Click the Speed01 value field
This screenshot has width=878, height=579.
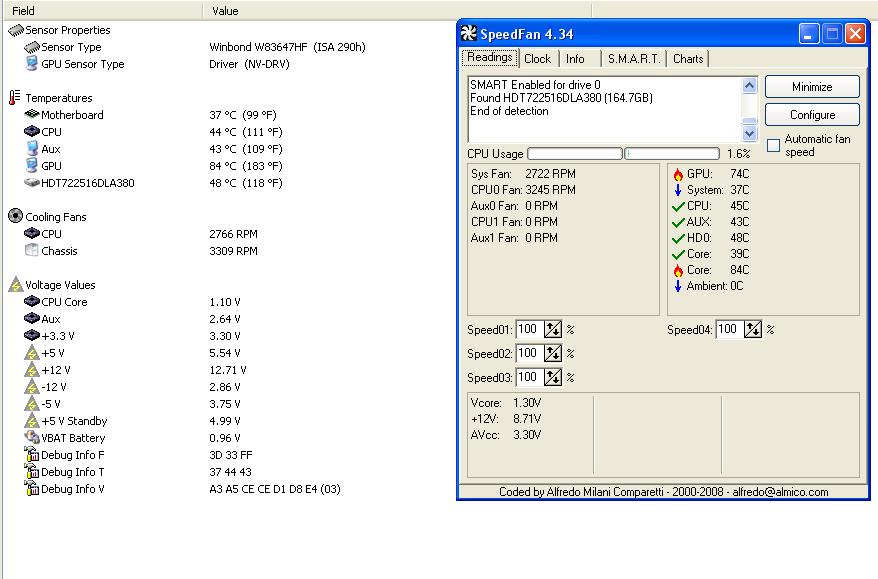529,329
